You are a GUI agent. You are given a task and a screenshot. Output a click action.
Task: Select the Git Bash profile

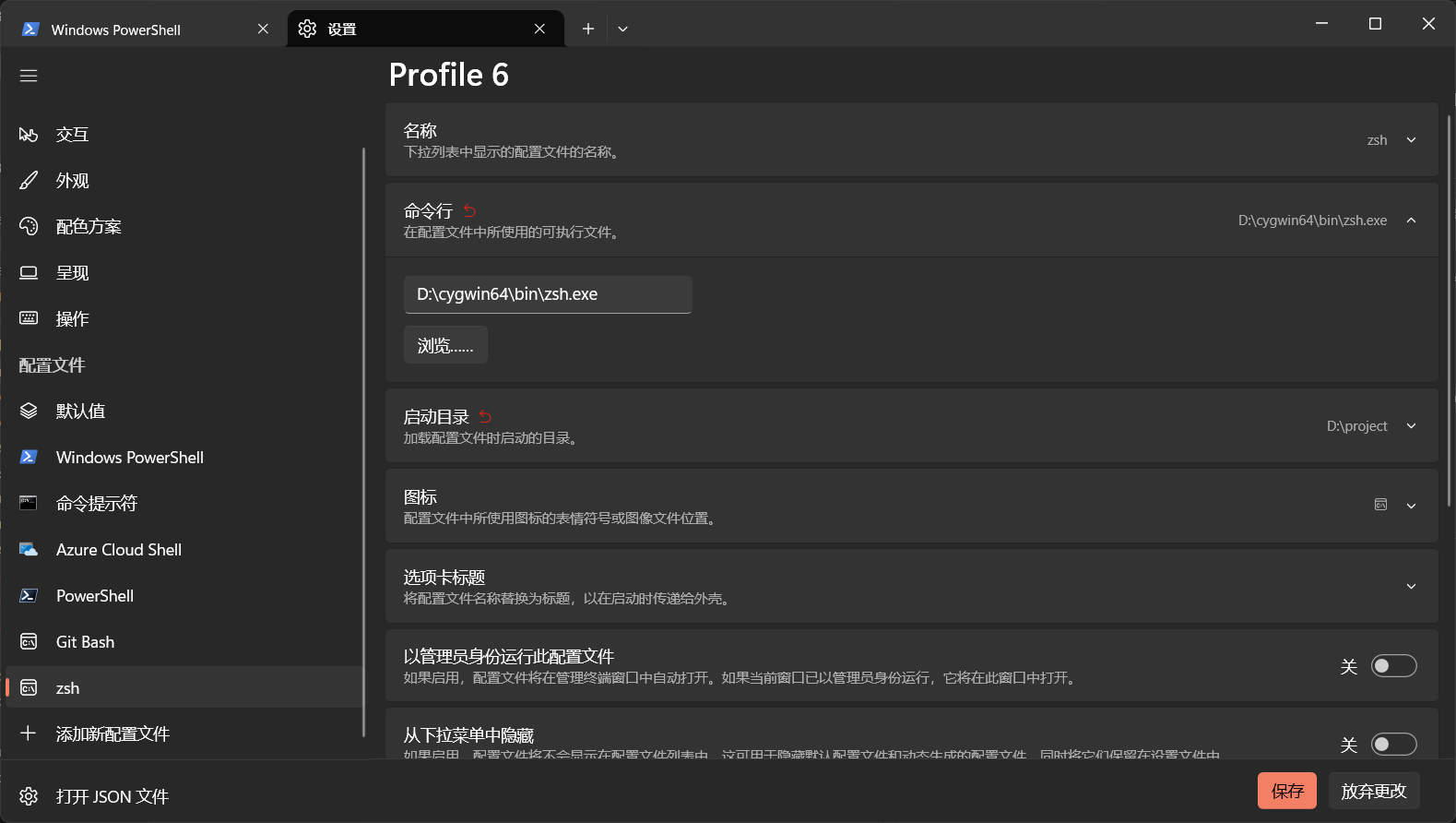pos(184,642)
